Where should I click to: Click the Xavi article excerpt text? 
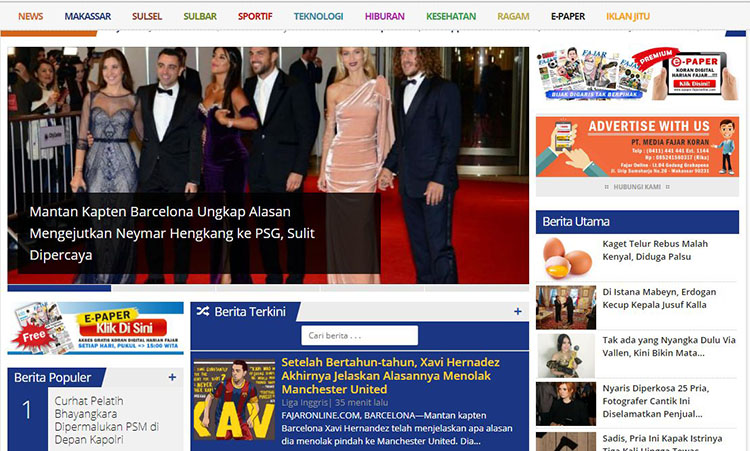click(x=397, y=428)
